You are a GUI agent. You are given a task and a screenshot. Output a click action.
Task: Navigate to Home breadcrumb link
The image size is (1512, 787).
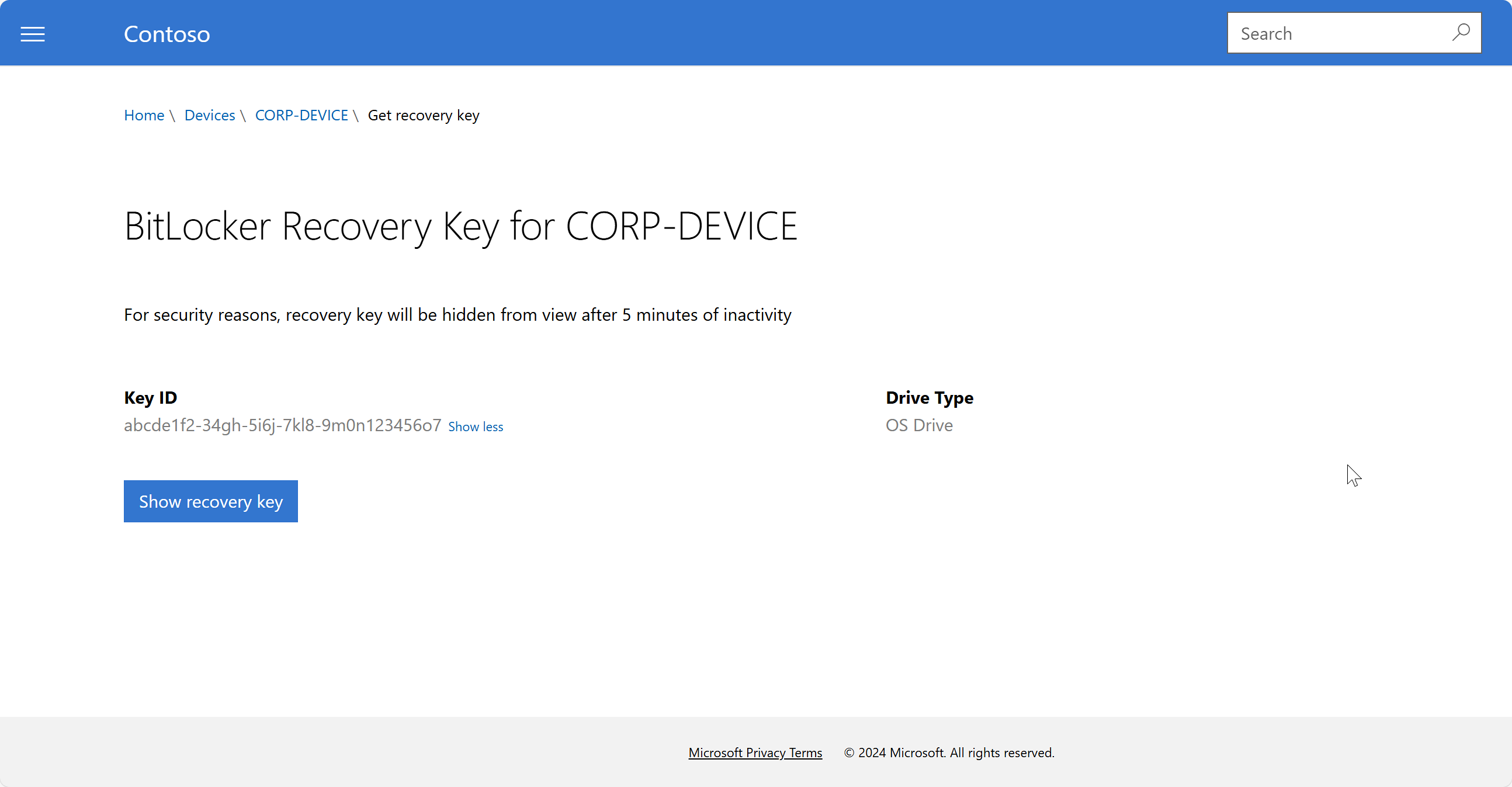[144, 115]
